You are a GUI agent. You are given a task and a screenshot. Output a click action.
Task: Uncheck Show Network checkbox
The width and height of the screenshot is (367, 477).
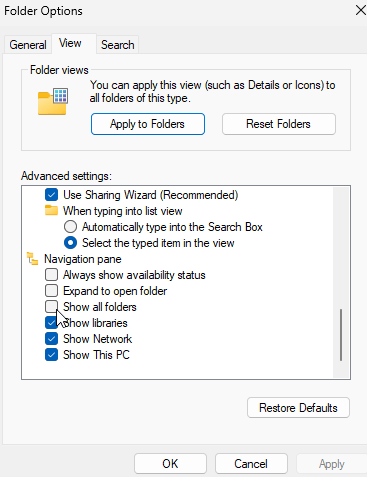tap(51, 339)
